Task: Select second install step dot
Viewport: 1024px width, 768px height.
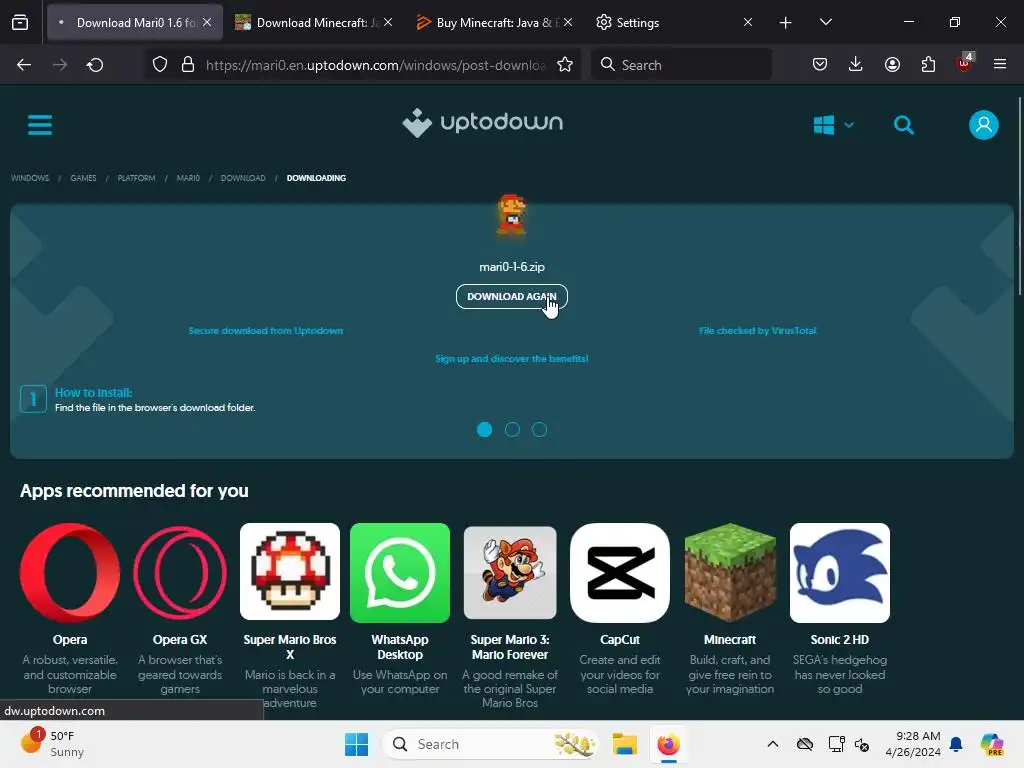Action: 513,429
